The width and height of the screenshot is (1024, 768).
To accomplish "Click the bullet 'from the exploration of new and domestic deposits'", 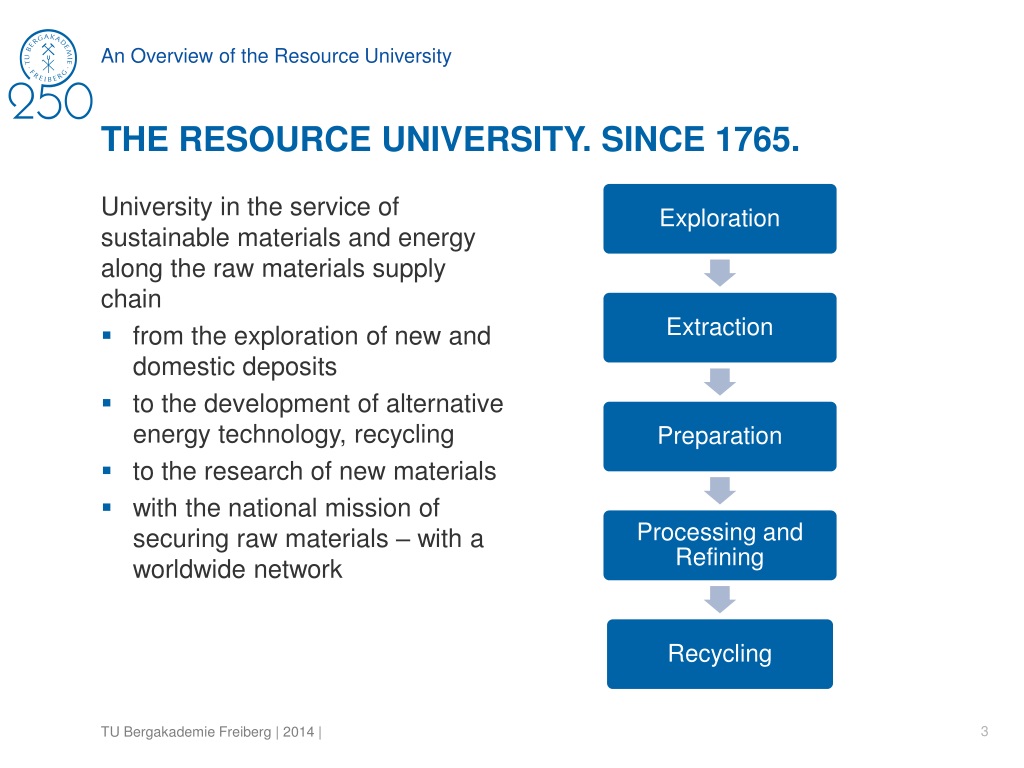I will coord(312,351).
